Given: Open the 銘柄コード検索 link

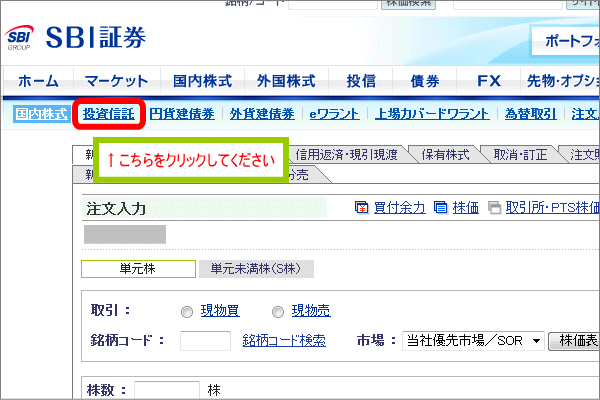Looking at the screenshot, I should [284, 340].
